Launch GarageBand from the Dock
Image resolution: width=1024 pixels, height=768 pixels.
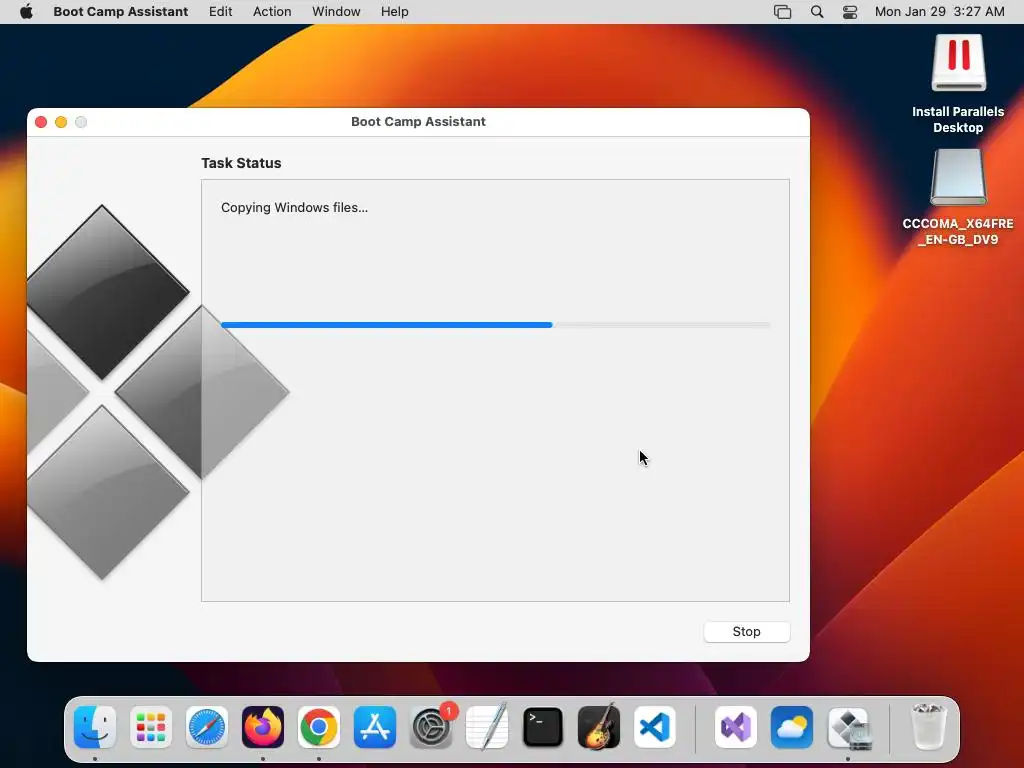(x=599, y=727)
